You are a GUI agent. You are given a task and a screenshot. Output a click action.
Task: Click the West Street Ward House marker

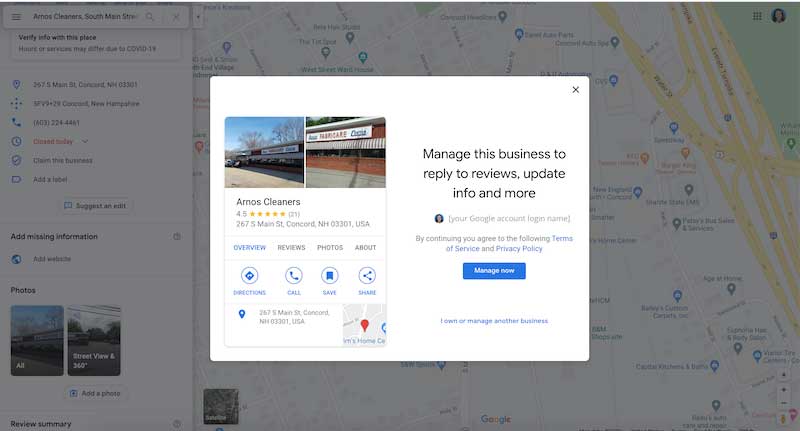[x=362, y=57]
